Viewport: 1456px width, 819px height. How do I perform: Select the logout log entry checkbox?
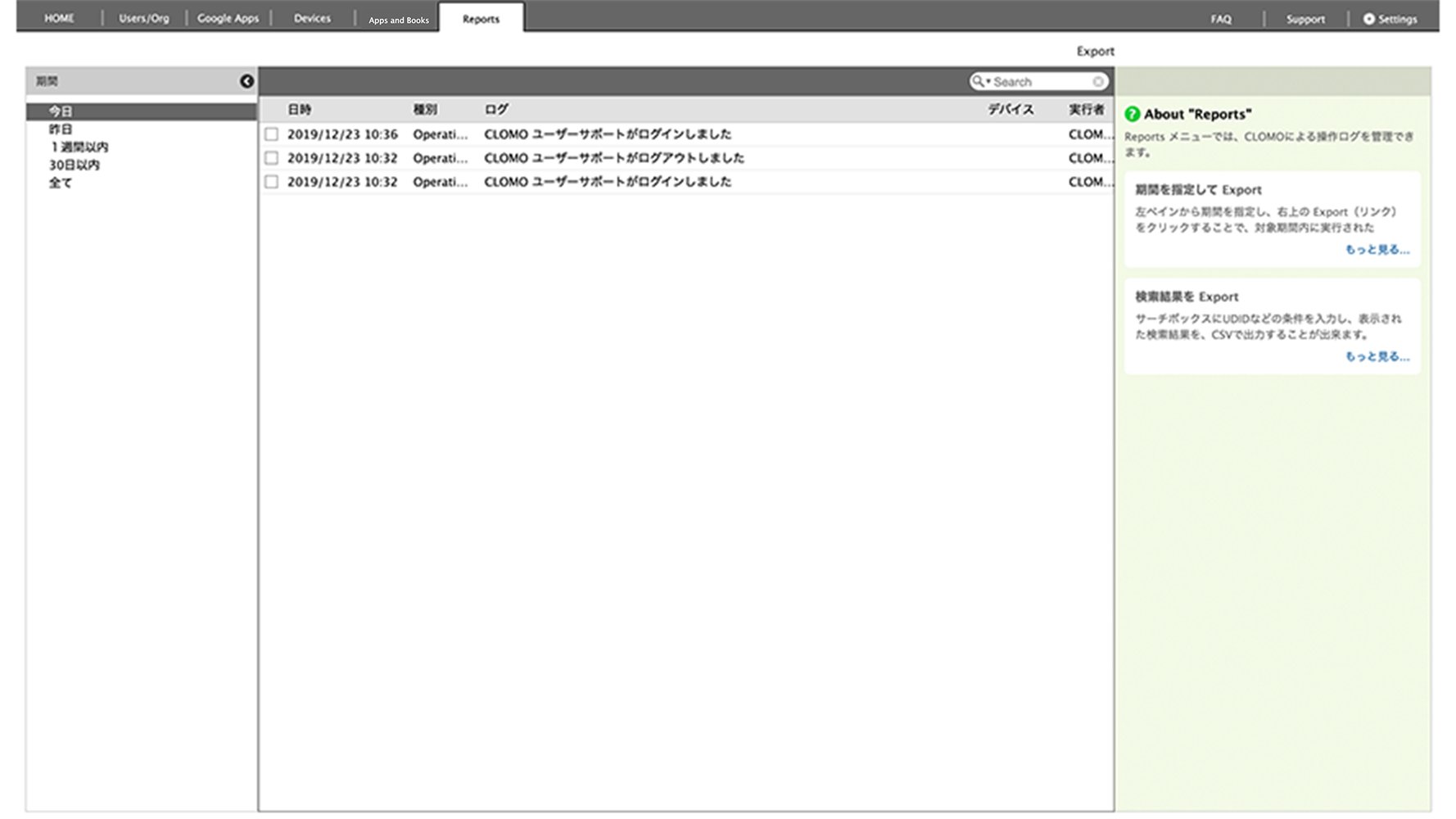click(x=272, y=158)
